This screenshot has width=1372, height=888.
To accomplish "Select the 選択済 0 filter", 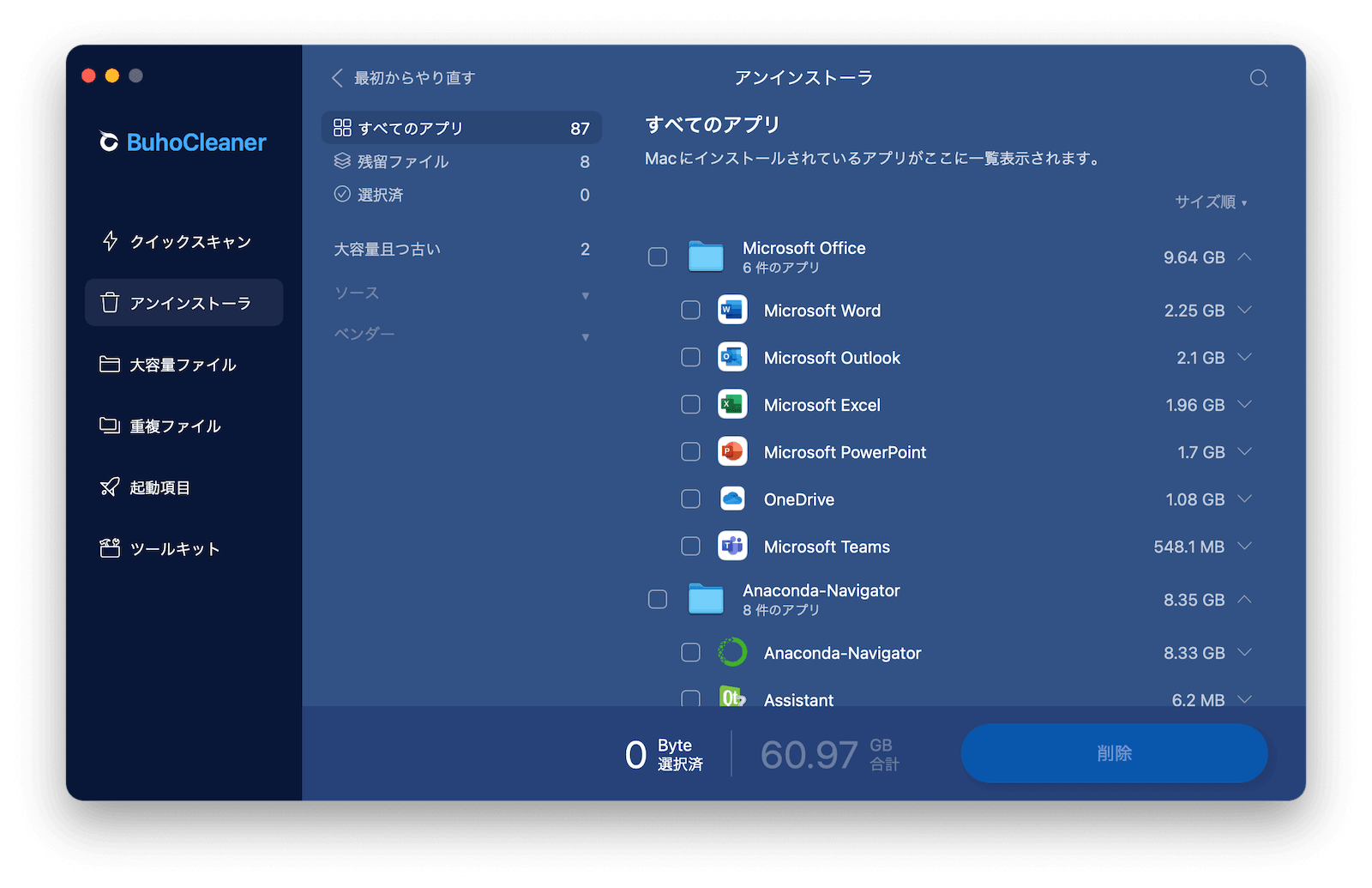I will pyautogui.click(x=461, y=195).
